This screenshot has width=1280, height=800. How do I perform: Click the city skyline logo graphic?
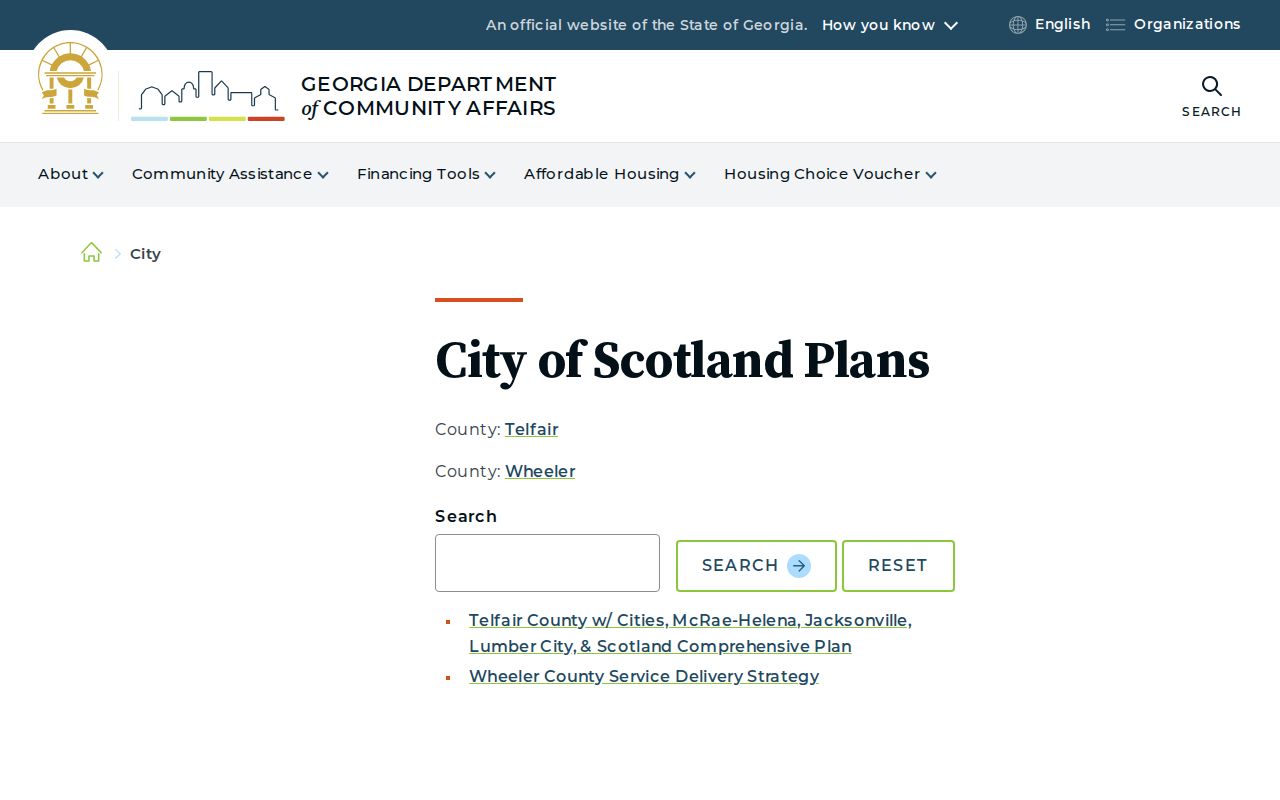pyautogui.click(x=208, y=96)
